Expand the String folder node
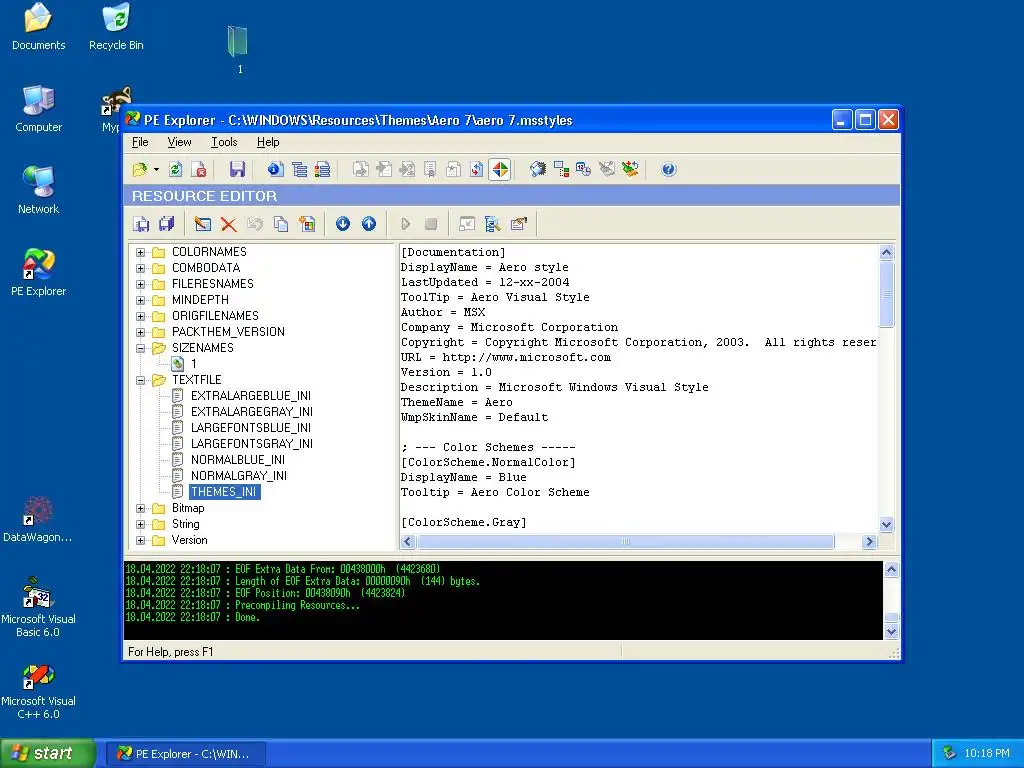This screenshot has width=1024, height=768. (x=140, y=524)
